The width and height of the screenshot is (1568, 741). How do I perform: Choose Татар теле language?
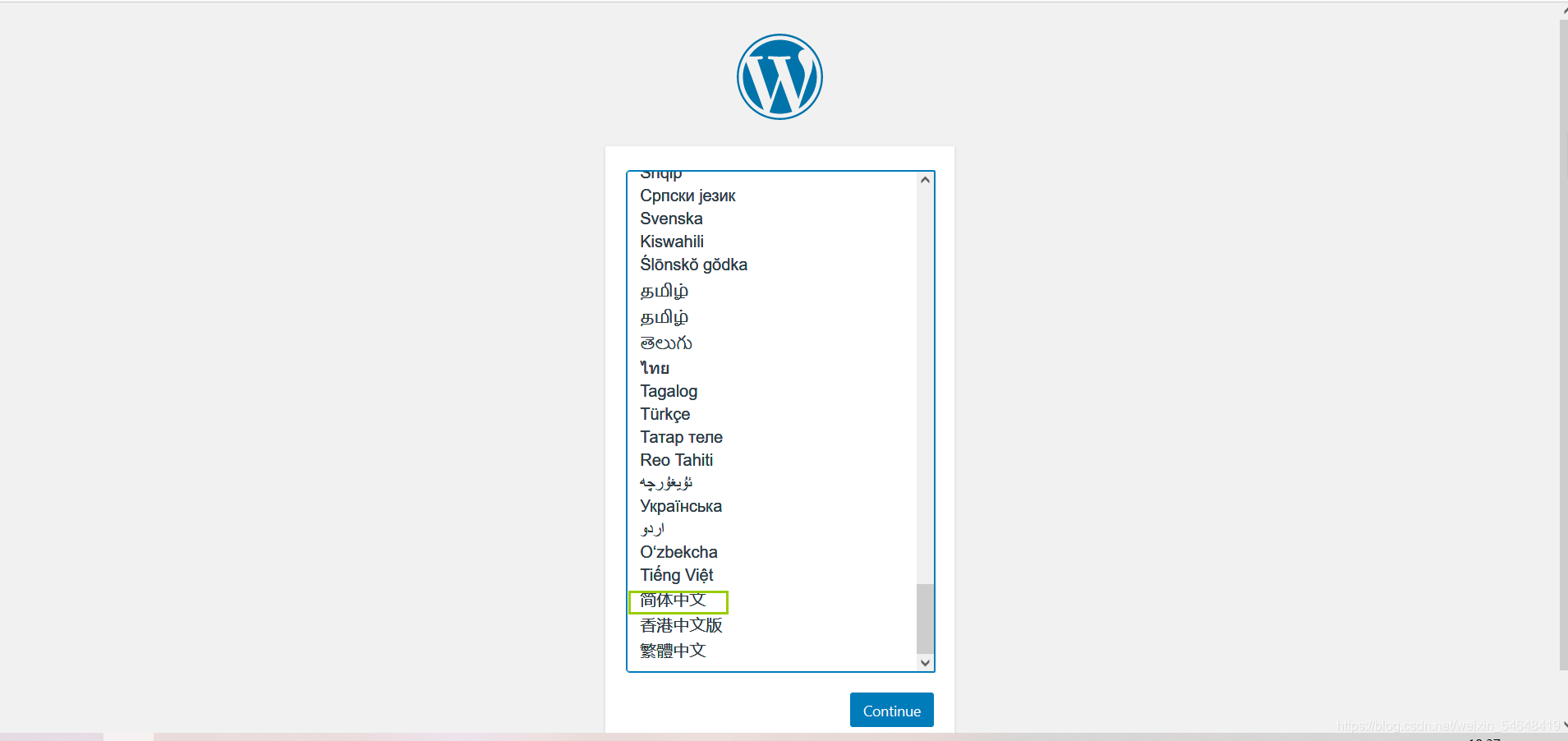pos(681,437)
